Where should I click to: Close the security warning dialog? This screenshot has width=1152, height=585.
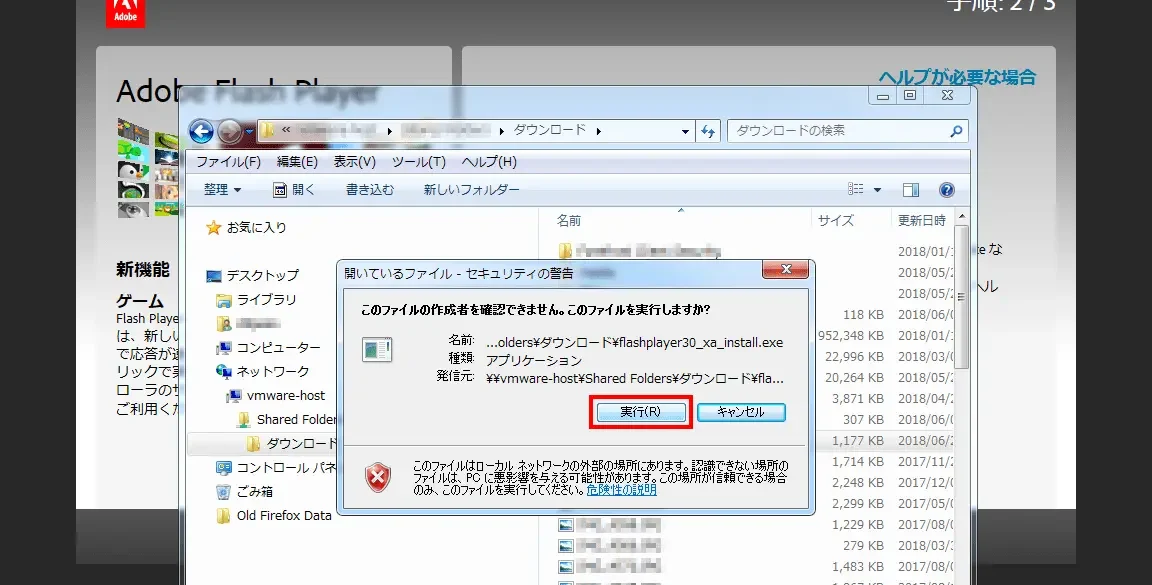[x=785, y=270]
